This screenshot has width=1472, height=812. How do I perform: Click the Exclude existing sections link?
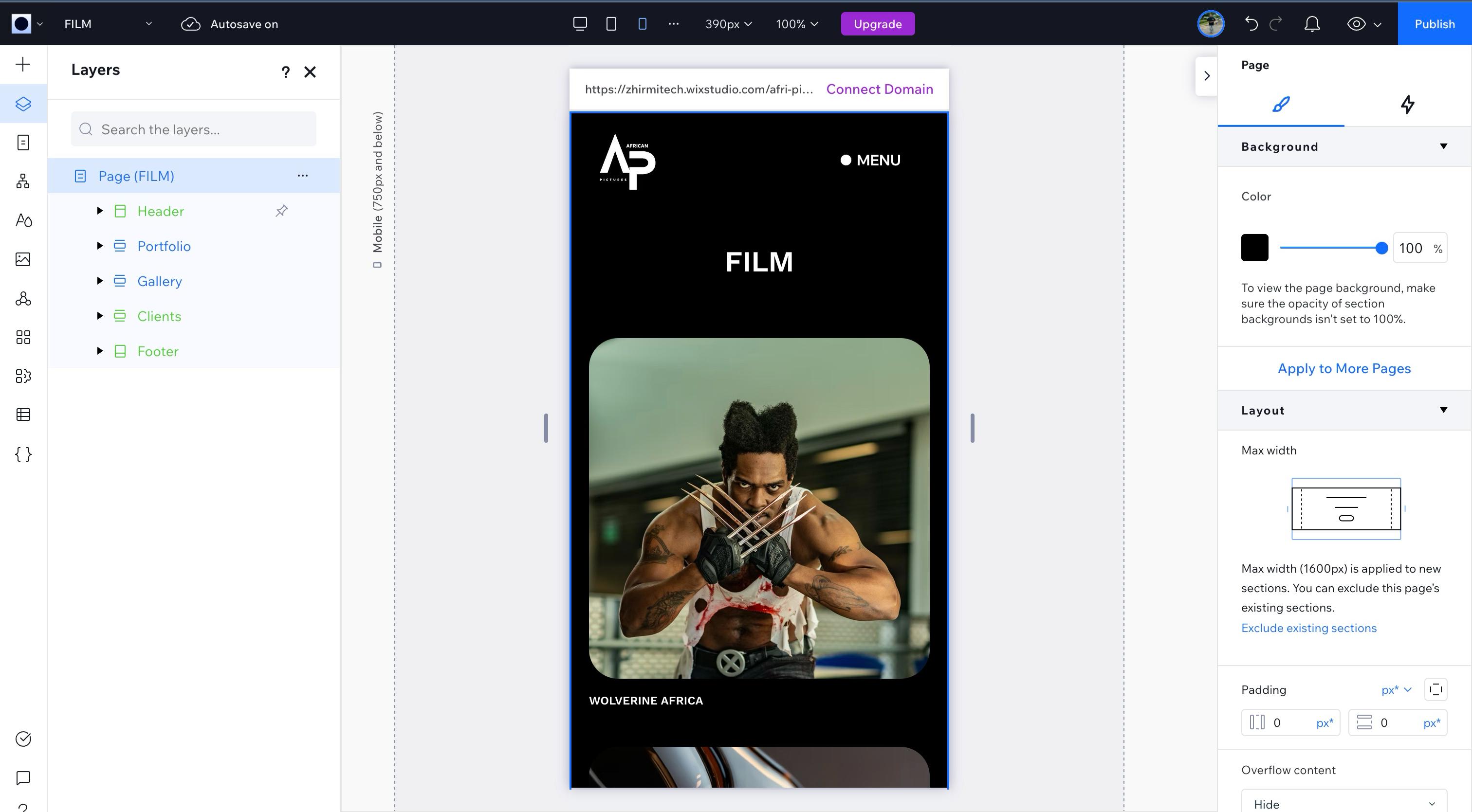point(1308,628)
